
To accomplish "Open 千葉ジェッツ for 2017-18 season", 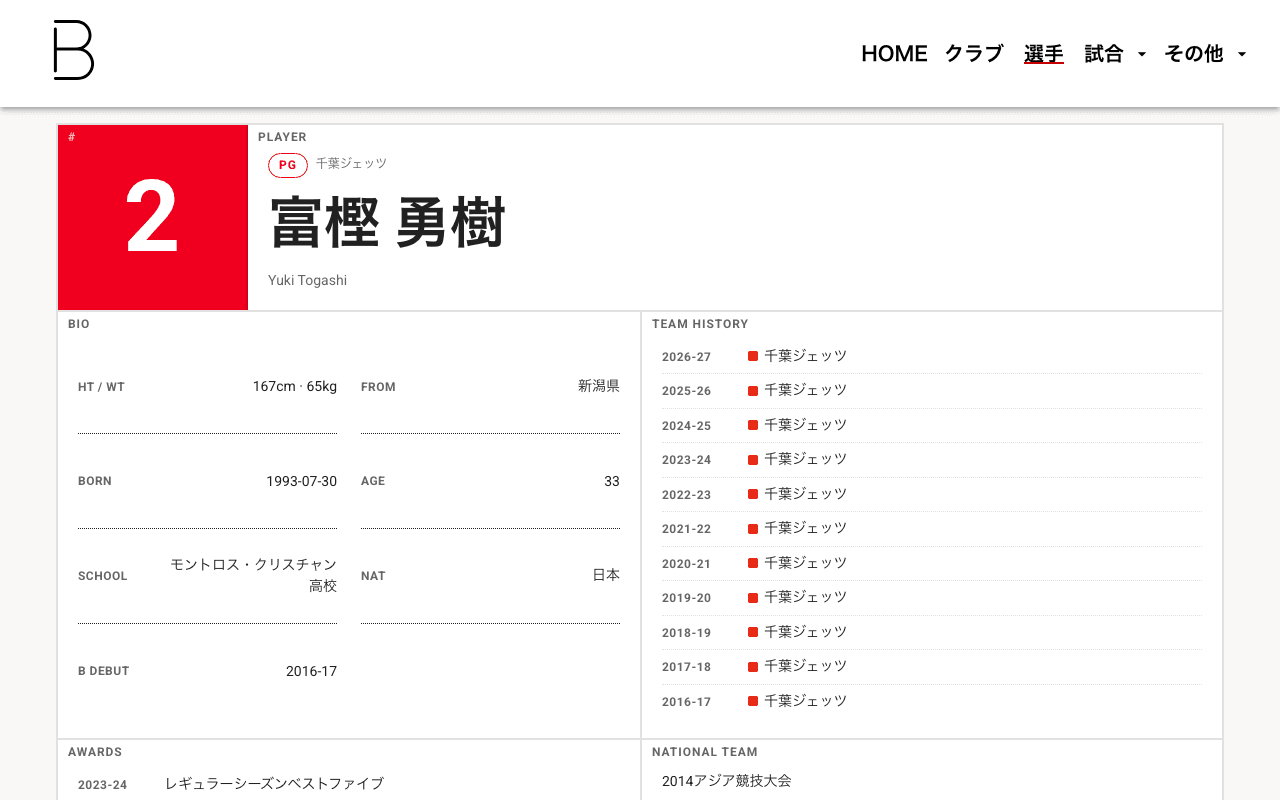I will click(x=805, y=666).
